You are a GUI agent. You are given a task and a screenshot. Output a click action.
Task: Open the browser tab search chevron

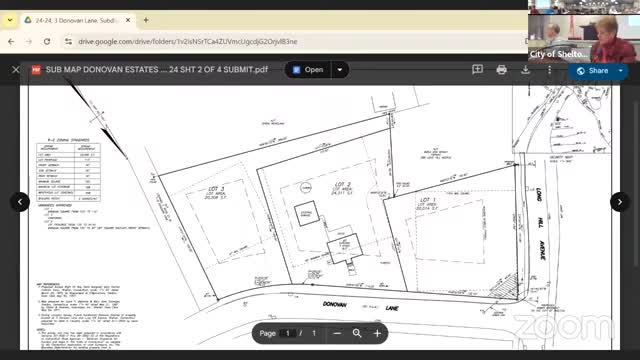(10, 20)
